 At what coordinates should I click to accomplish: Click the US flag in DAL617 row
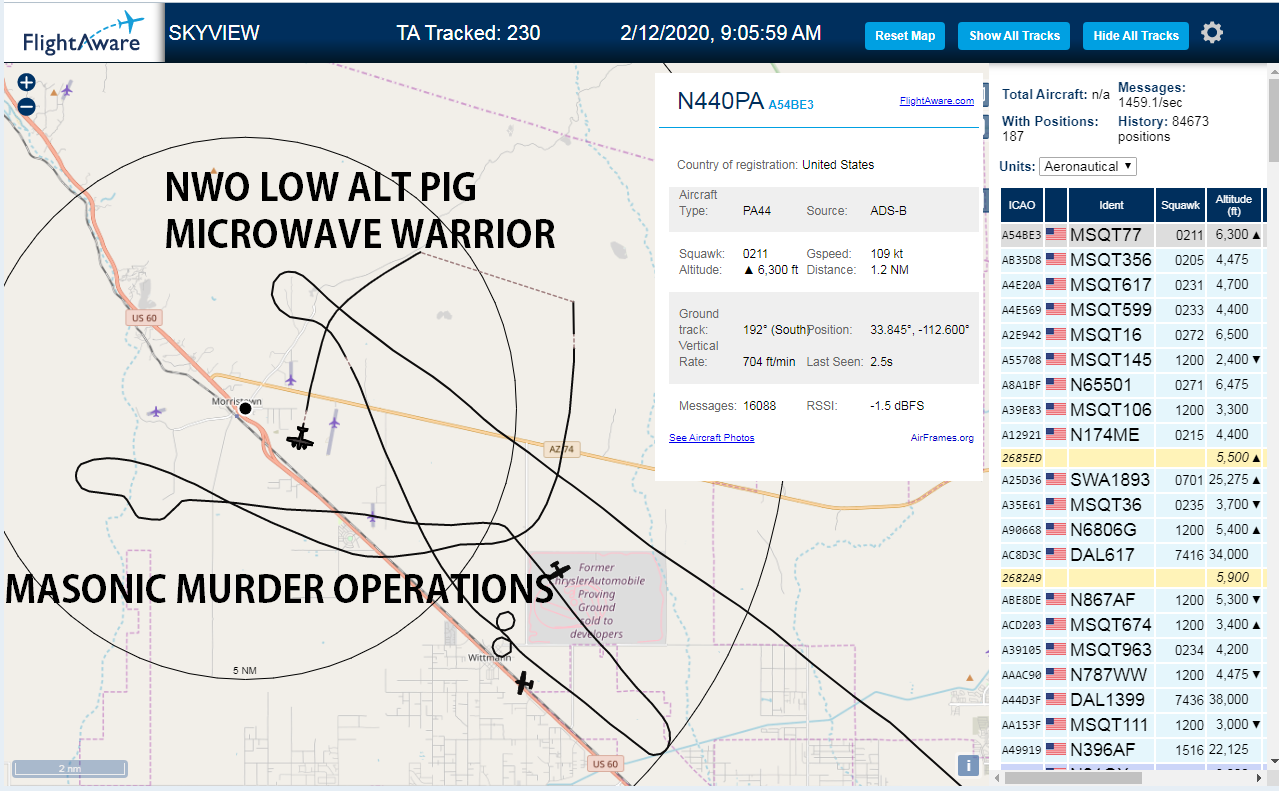[x=1056, y=554]
